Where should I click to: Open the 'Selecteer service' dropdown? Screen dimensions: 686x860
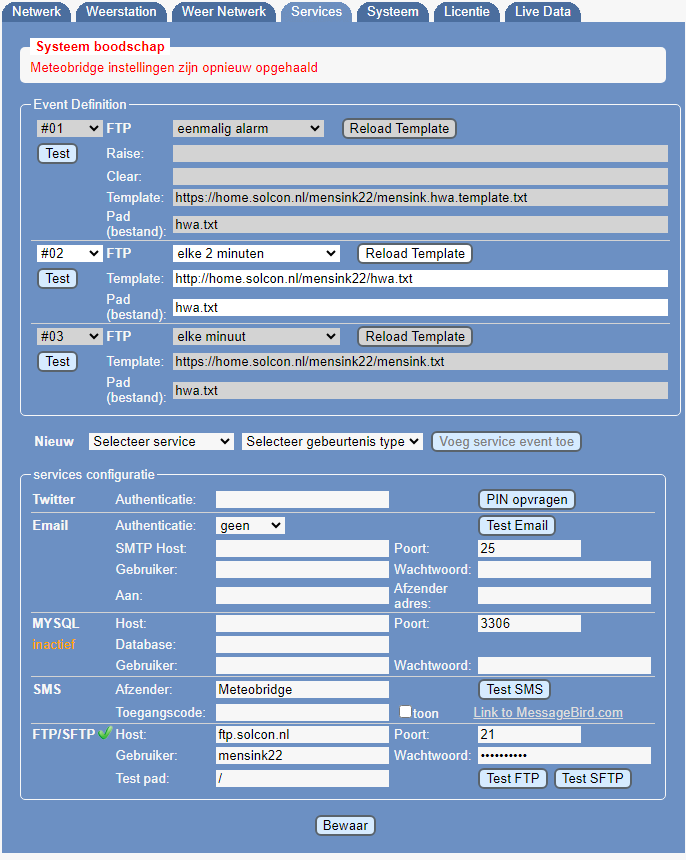161,441
